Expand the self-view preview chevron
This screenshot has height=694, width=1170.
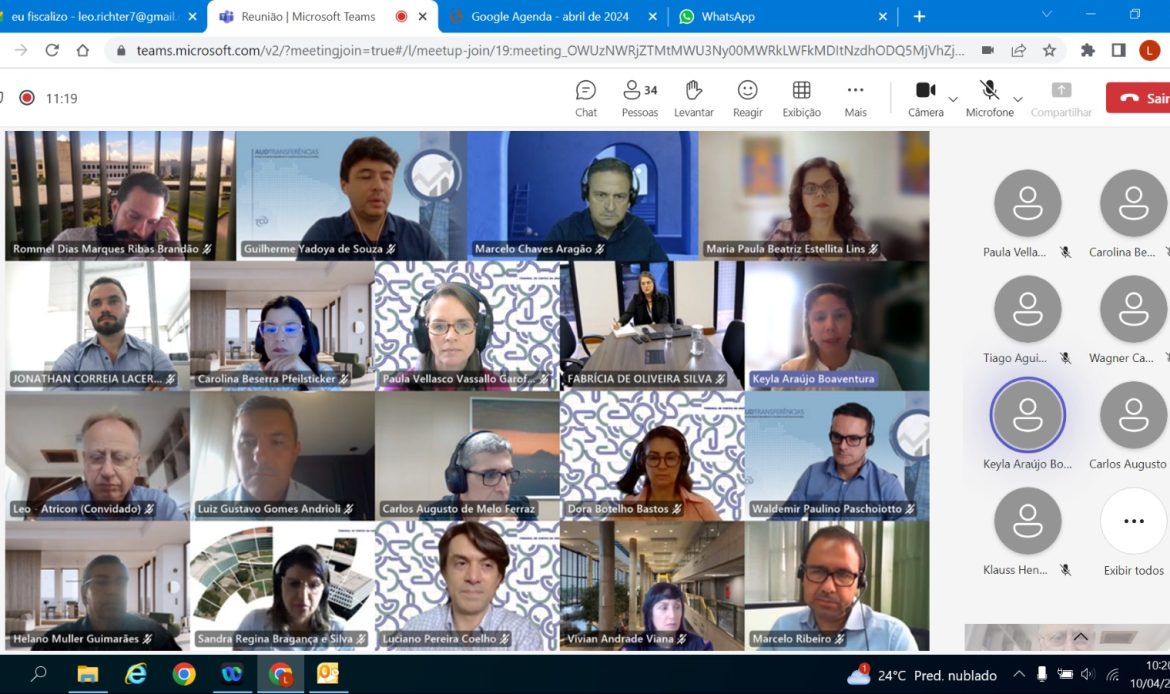coord(1080,637)
